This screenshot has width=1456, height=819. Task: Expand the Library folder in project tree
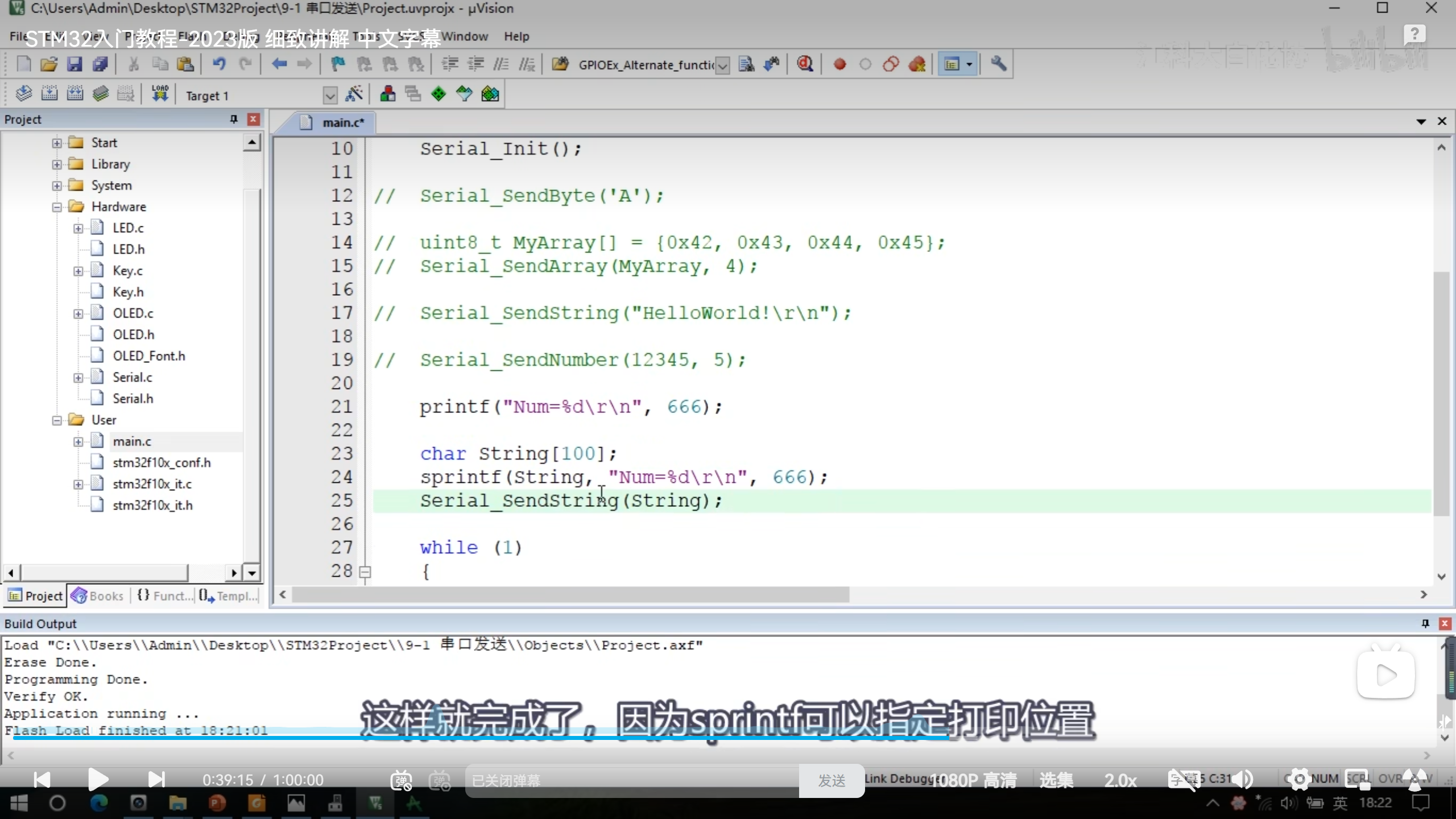pyautogui.click(x=57, y=164)
